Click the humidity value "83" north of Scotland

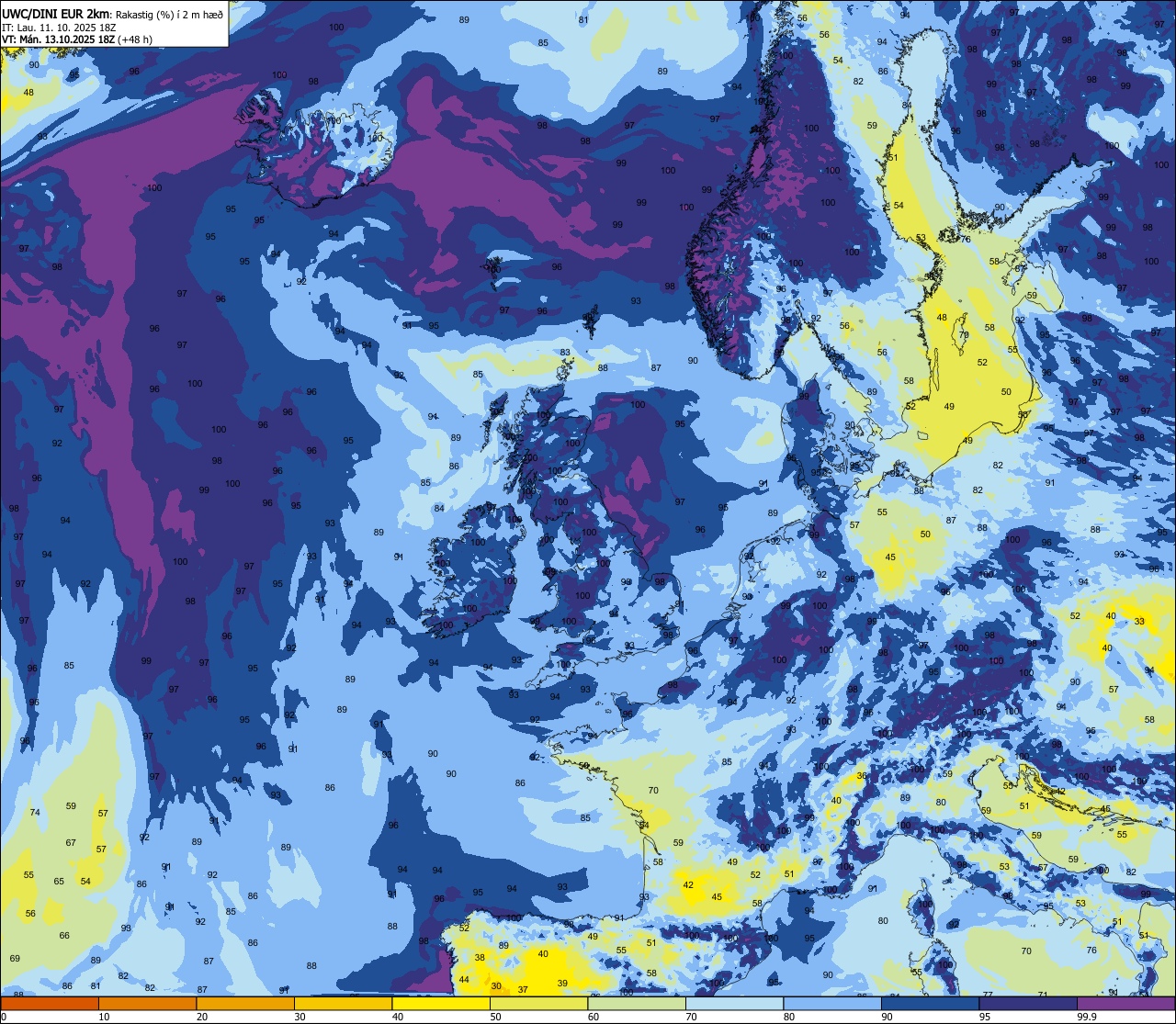pyautogui.click(x=565, y=353)
